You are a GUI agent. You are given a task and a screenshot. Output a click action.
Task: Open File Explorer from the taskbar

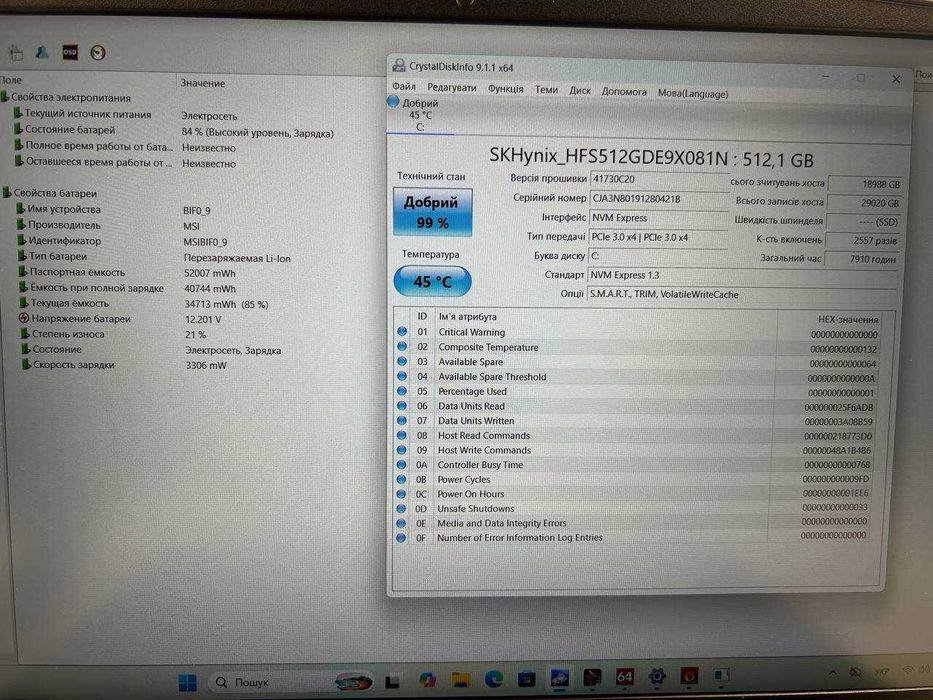461,679
